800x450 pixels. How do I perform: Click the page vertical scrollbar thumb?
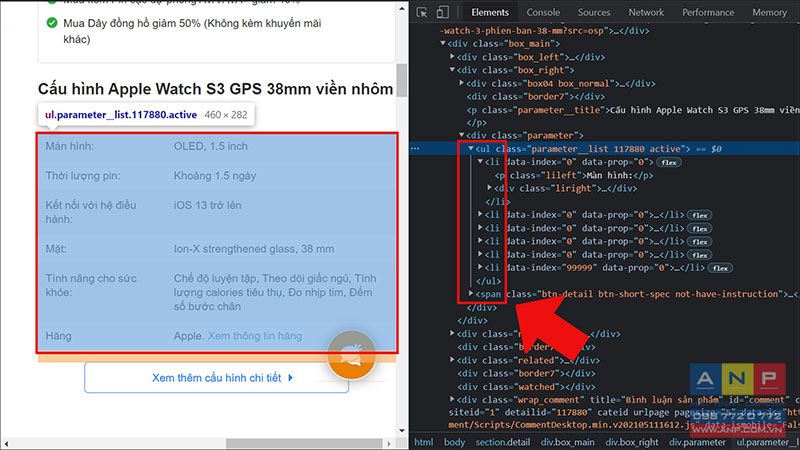[x=402, y=80]
